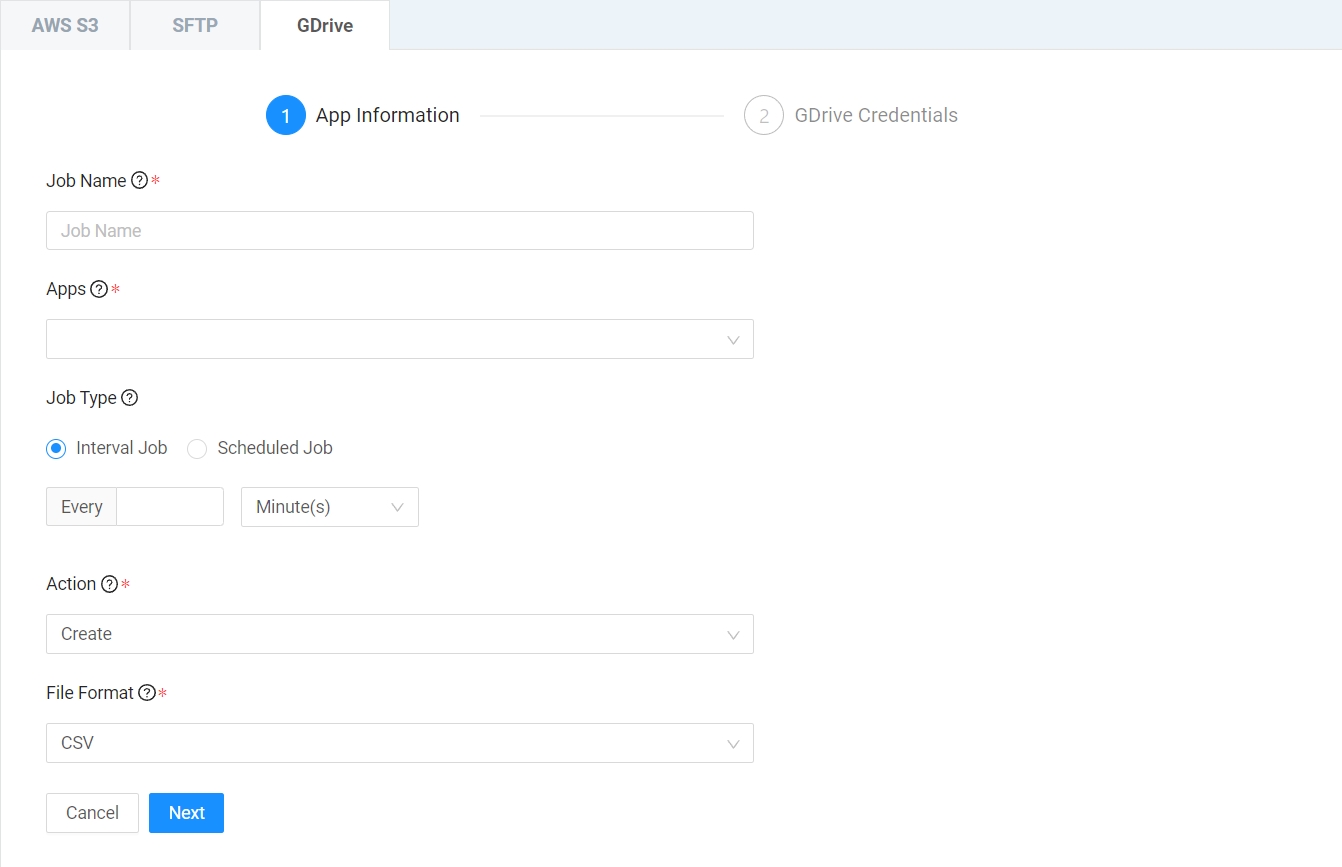The width and height of the screenshot is (1342, 867).
Task: Select the GDrive tab
Action: [x=325, y=26]
